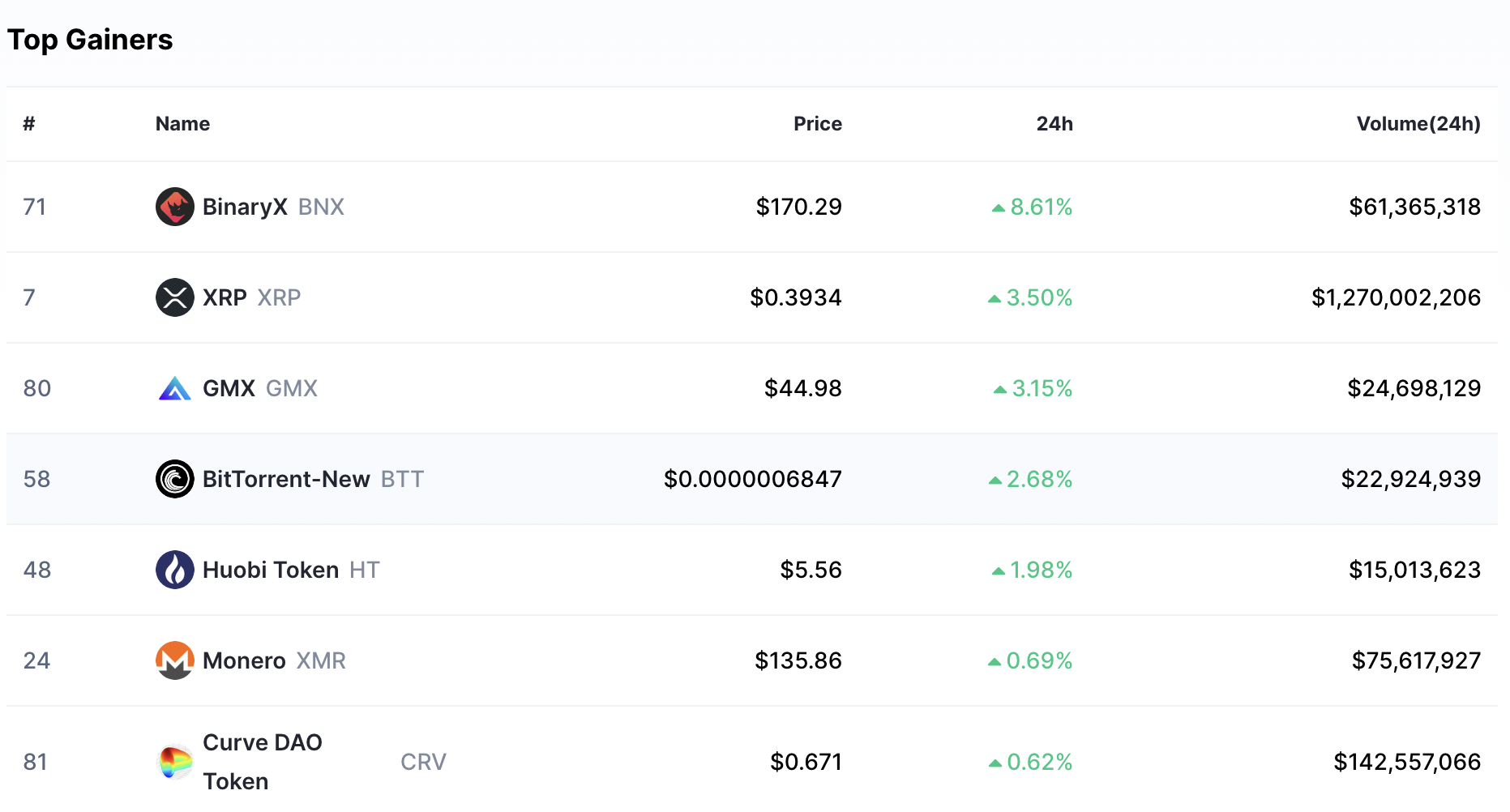Open the BinaryX name link
This screenshot has width=1510, height=812.
pos(245,207)
